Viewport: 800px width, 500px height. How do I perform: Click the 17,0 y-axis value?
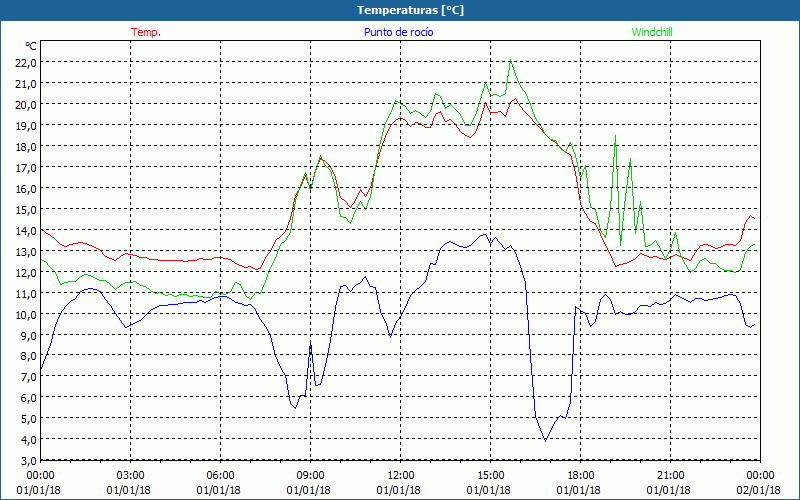[26, 167]
